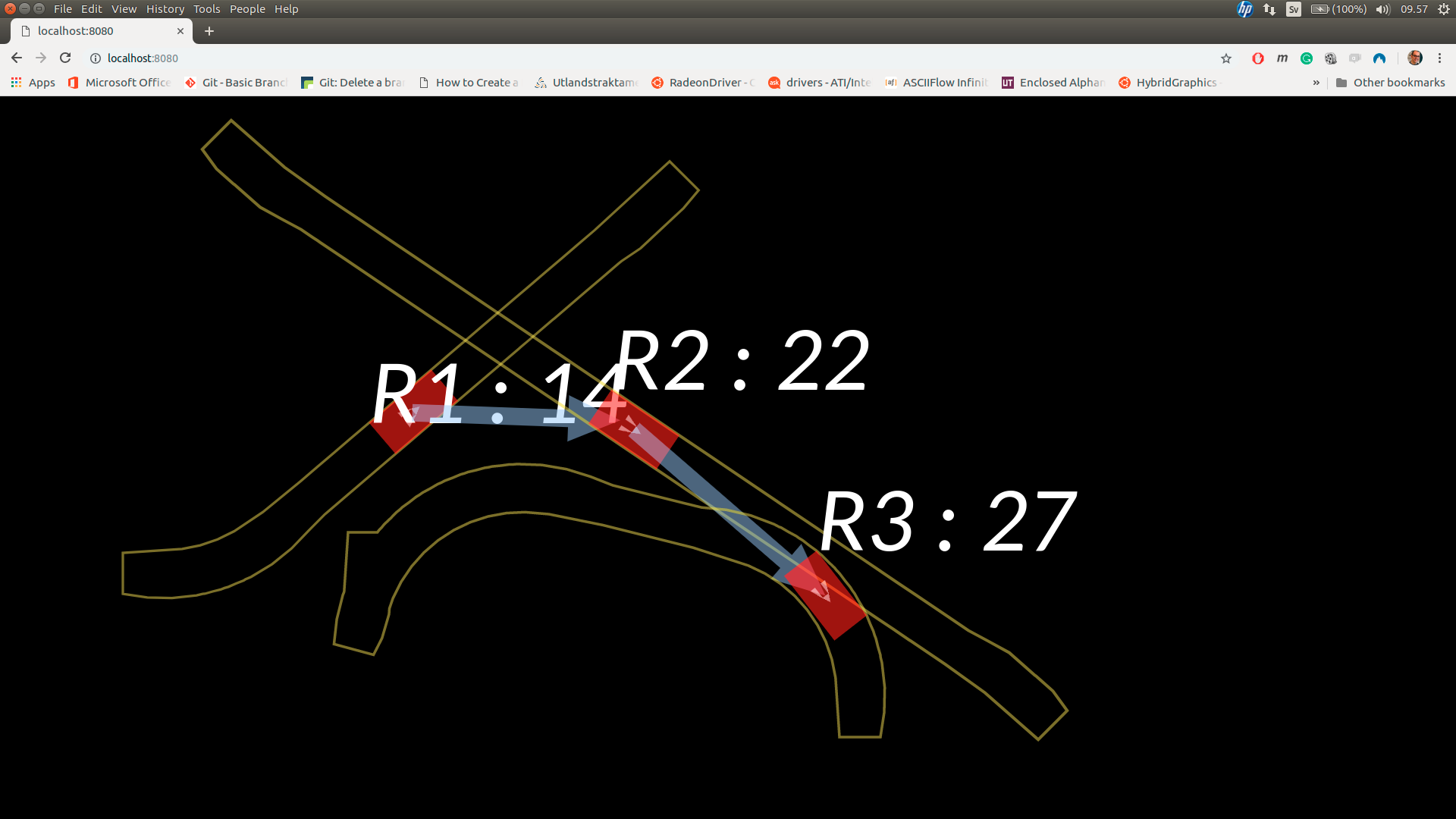The width and height of the screenshot is (1456, 819).
Task: Click the page reload icon
Action: coord(65,58)
